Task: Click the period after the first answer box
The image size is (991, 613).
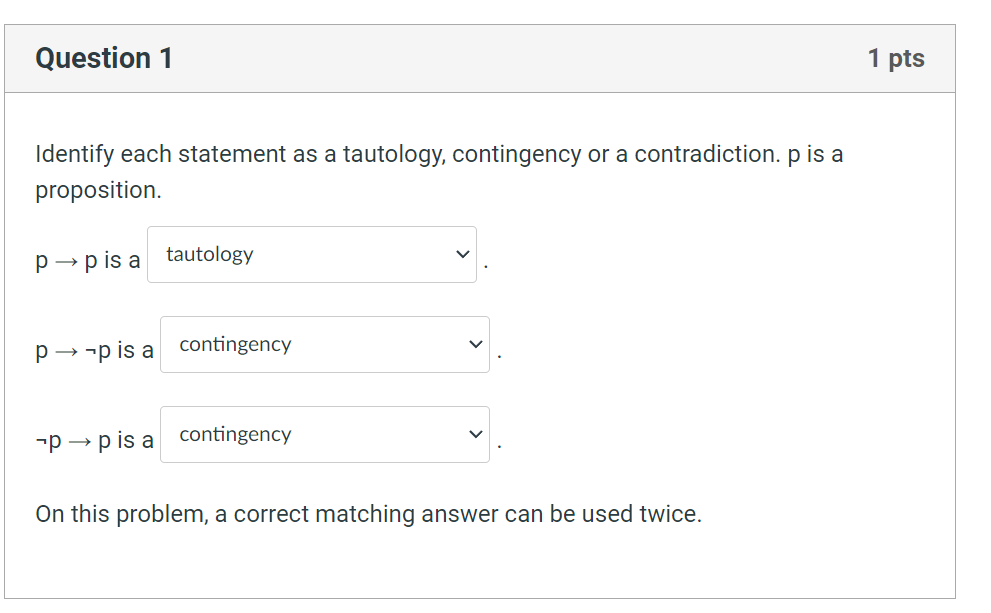Action: [x=486, y=265]
